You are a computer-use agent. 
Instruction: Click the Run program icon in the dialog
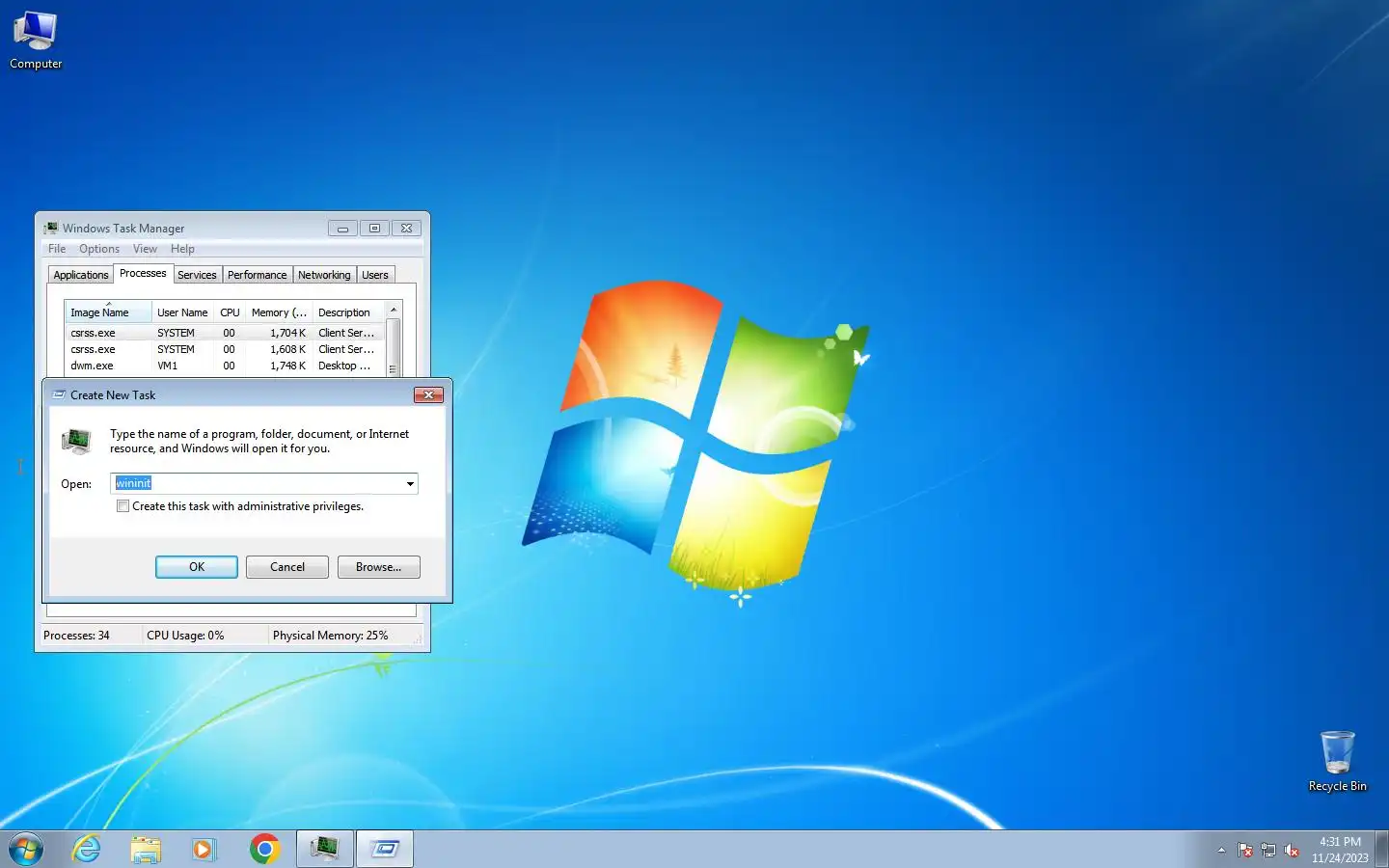tap(76, 441)
